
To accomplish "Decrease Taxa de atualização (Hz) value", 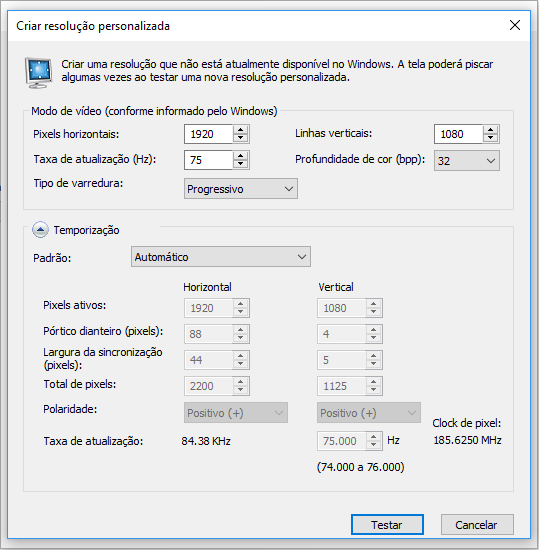I will (241, 164).
